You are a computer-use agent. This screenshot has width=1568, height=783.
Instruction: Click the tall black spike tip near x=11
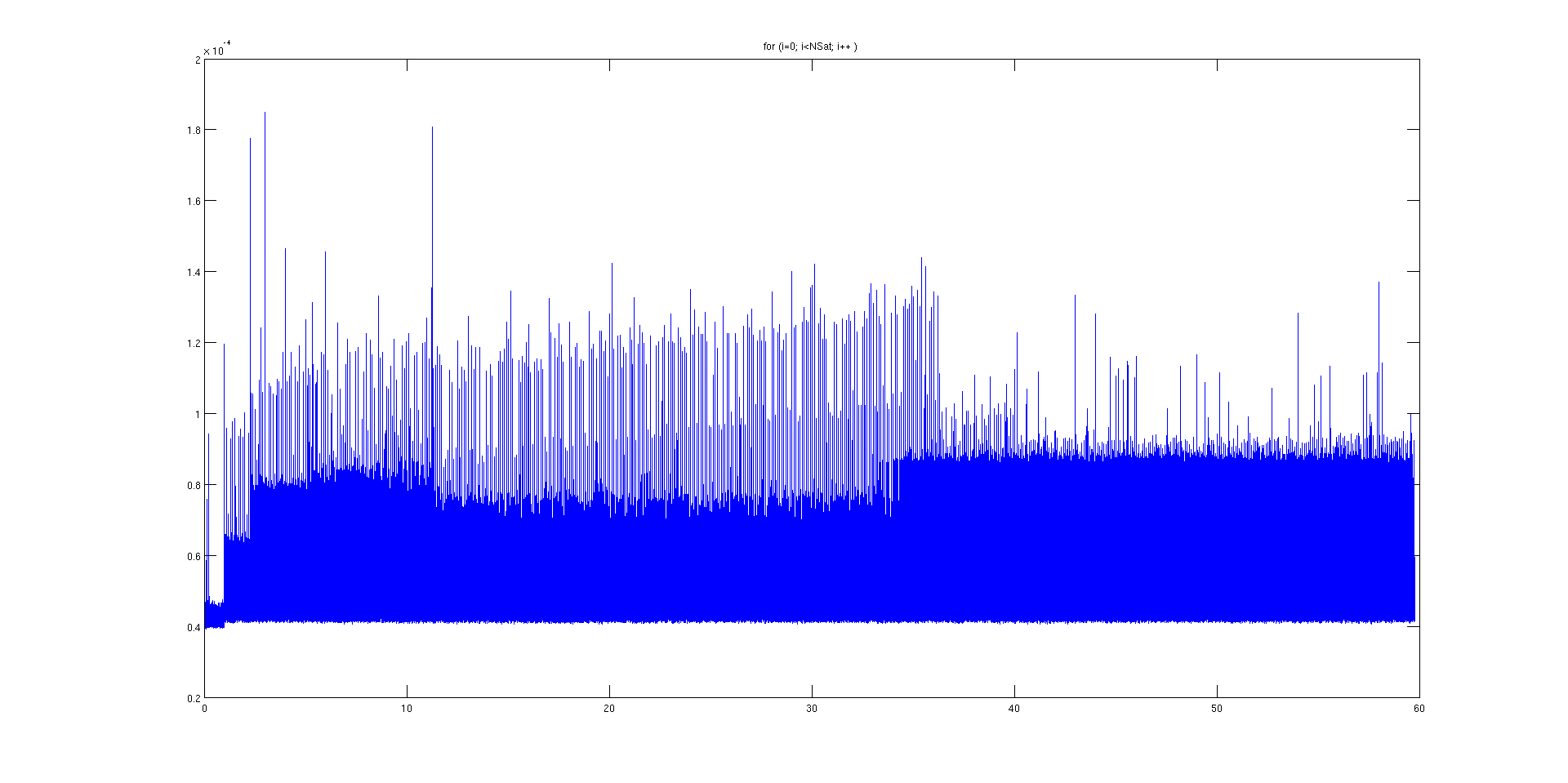(432, 128)
